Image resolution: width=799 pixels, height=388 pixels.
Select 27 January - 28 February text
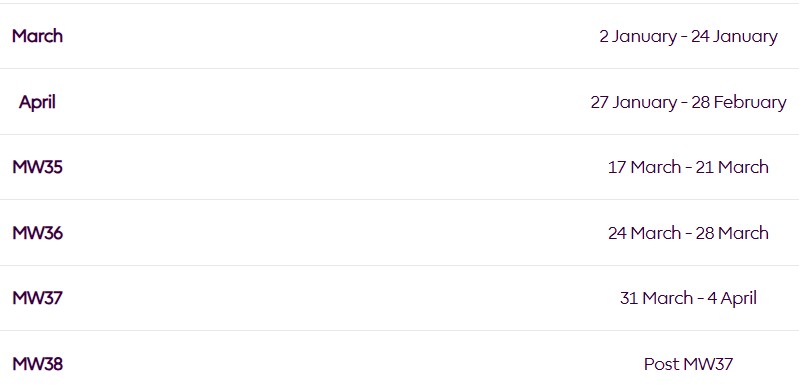pyautogui.click(x=688, y=102)
